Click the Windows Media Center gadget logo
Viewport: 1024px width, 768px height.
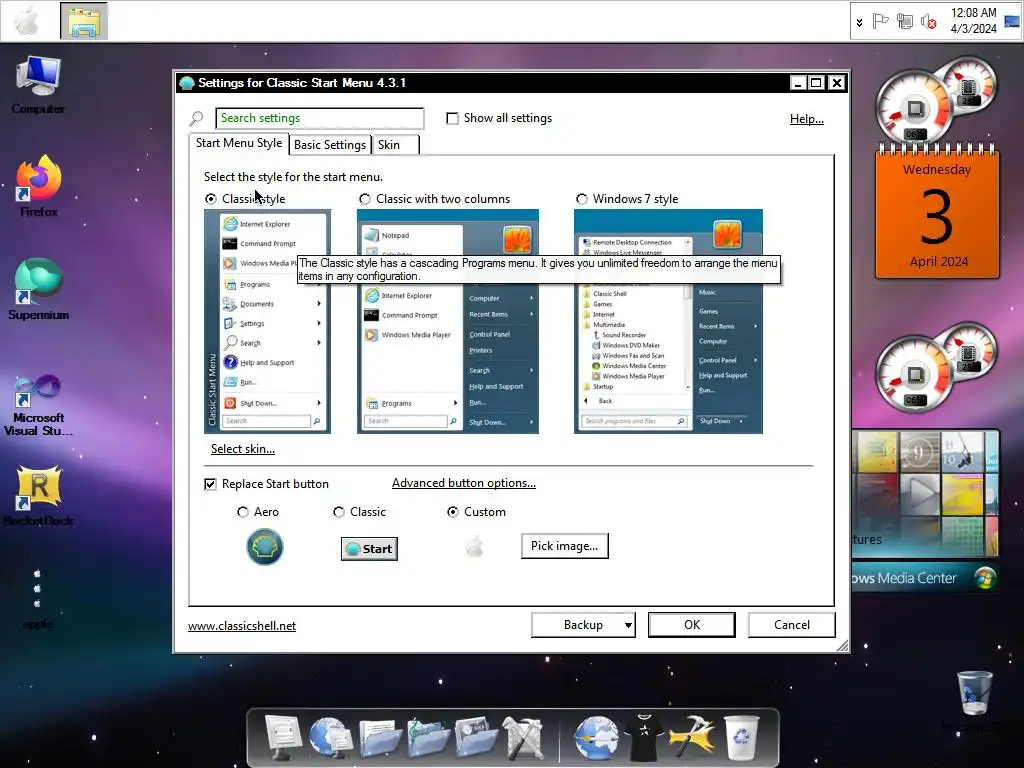[x=985, y=578]
